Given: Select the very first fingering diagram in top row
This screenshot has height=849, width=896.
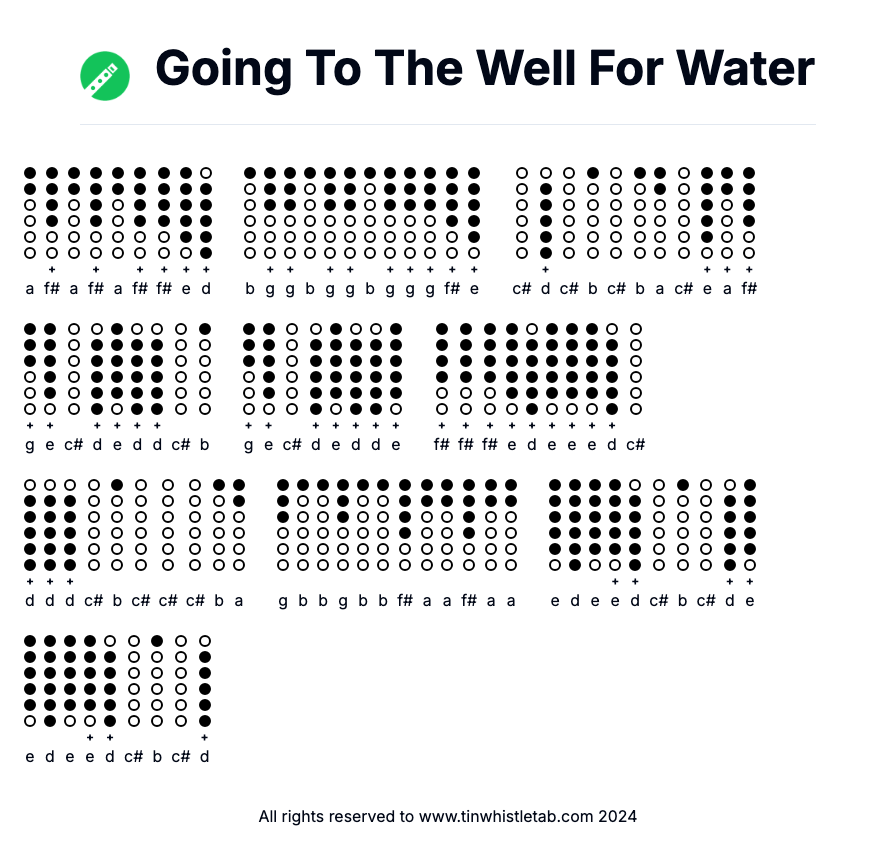Looking at the screenshot, I should tap(30, 212).
